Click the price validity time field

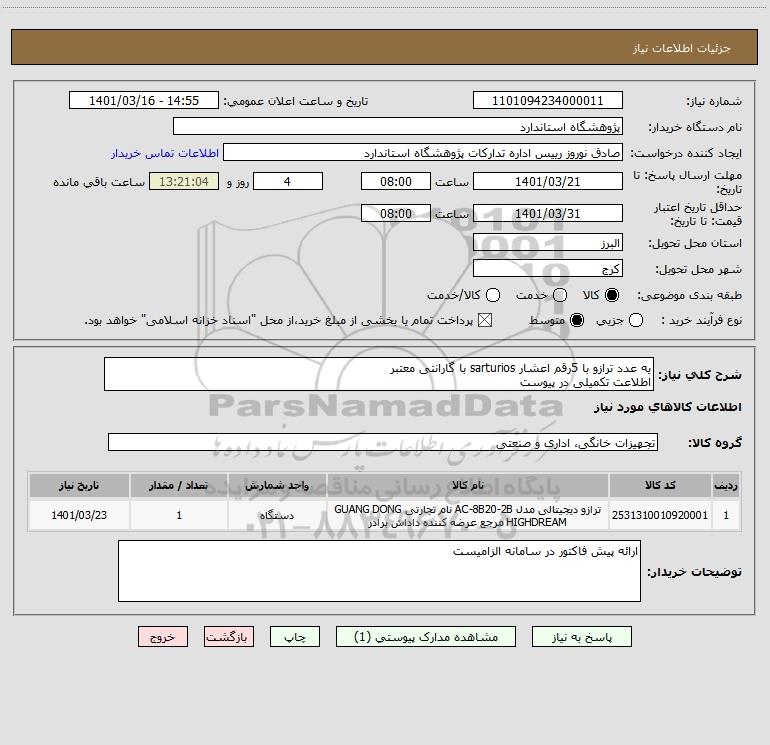(396, 213)
